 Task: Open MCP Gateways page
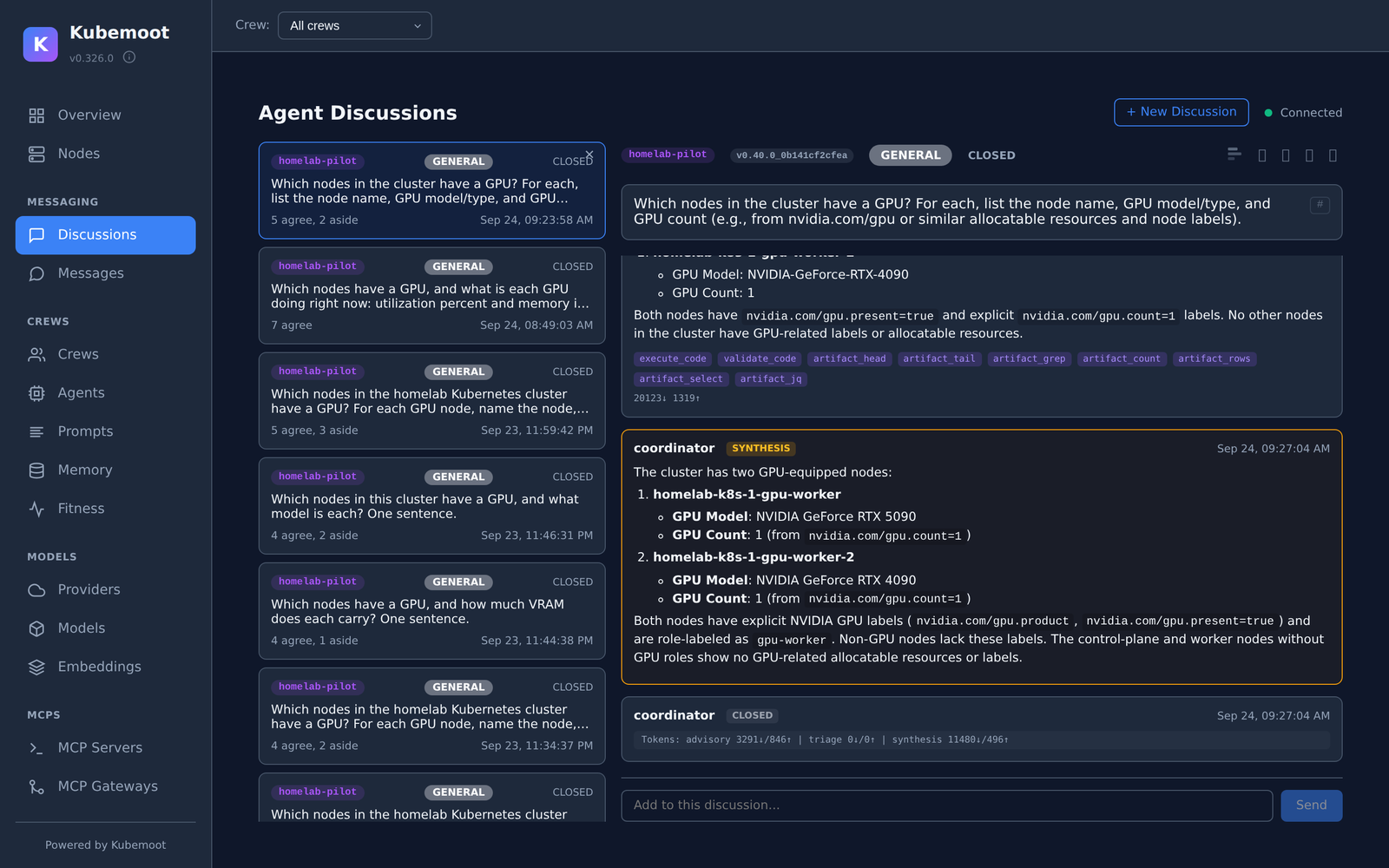[105, 786]
